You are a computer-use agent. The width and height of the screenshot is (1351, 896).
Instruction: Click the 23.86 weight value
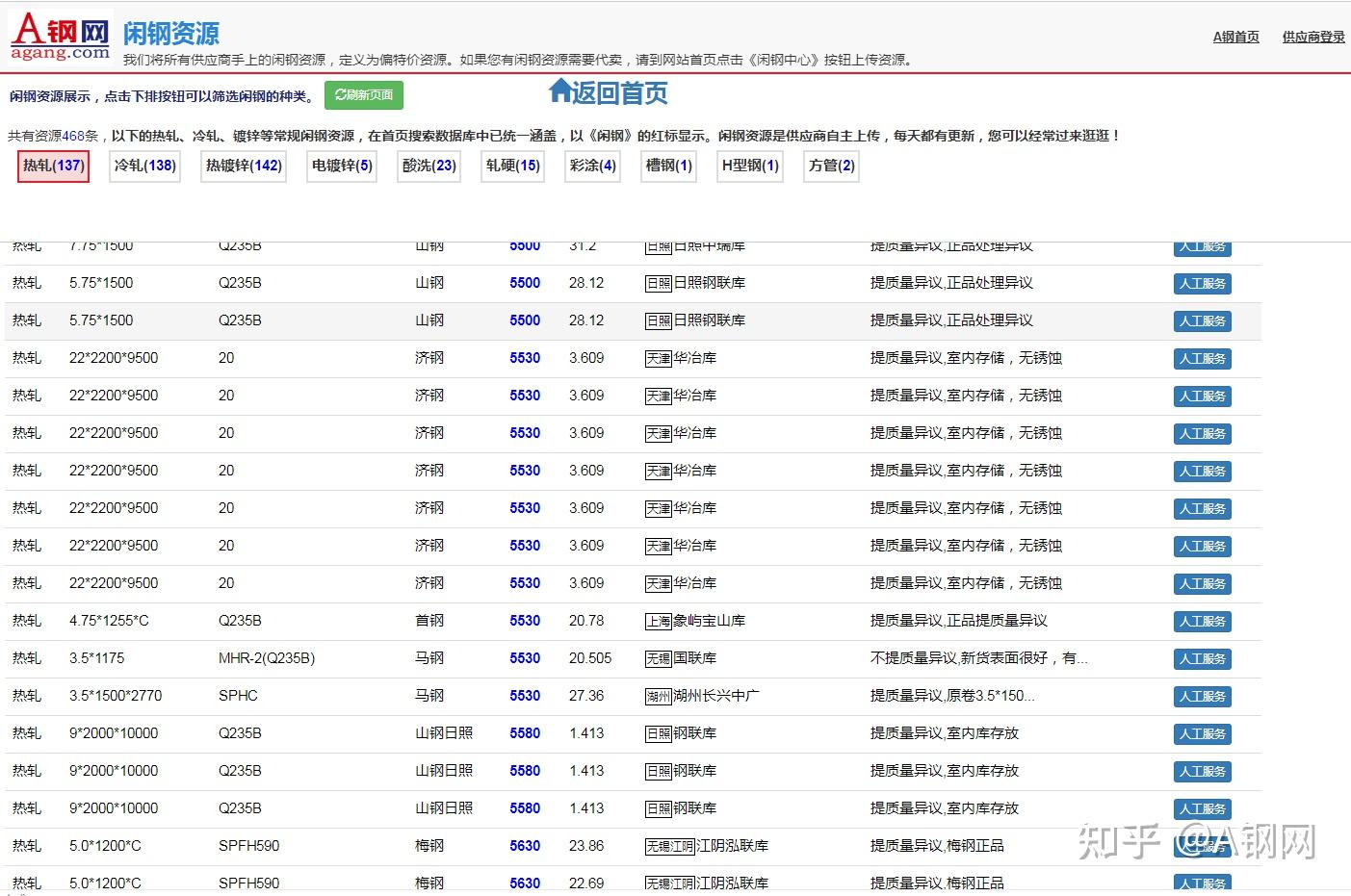point(586,846)
